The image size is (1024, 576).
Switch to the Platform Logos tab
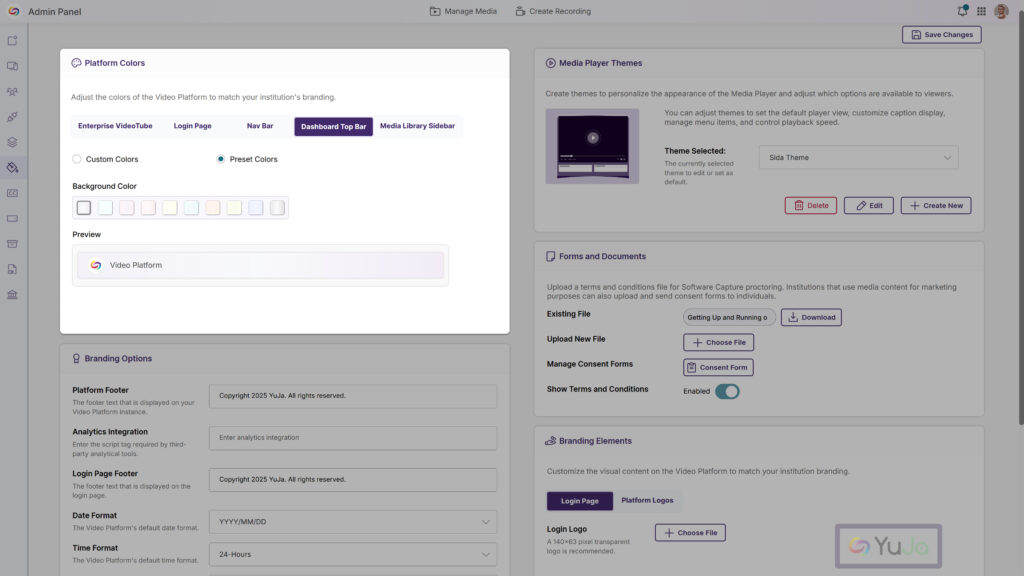(647, 500)
